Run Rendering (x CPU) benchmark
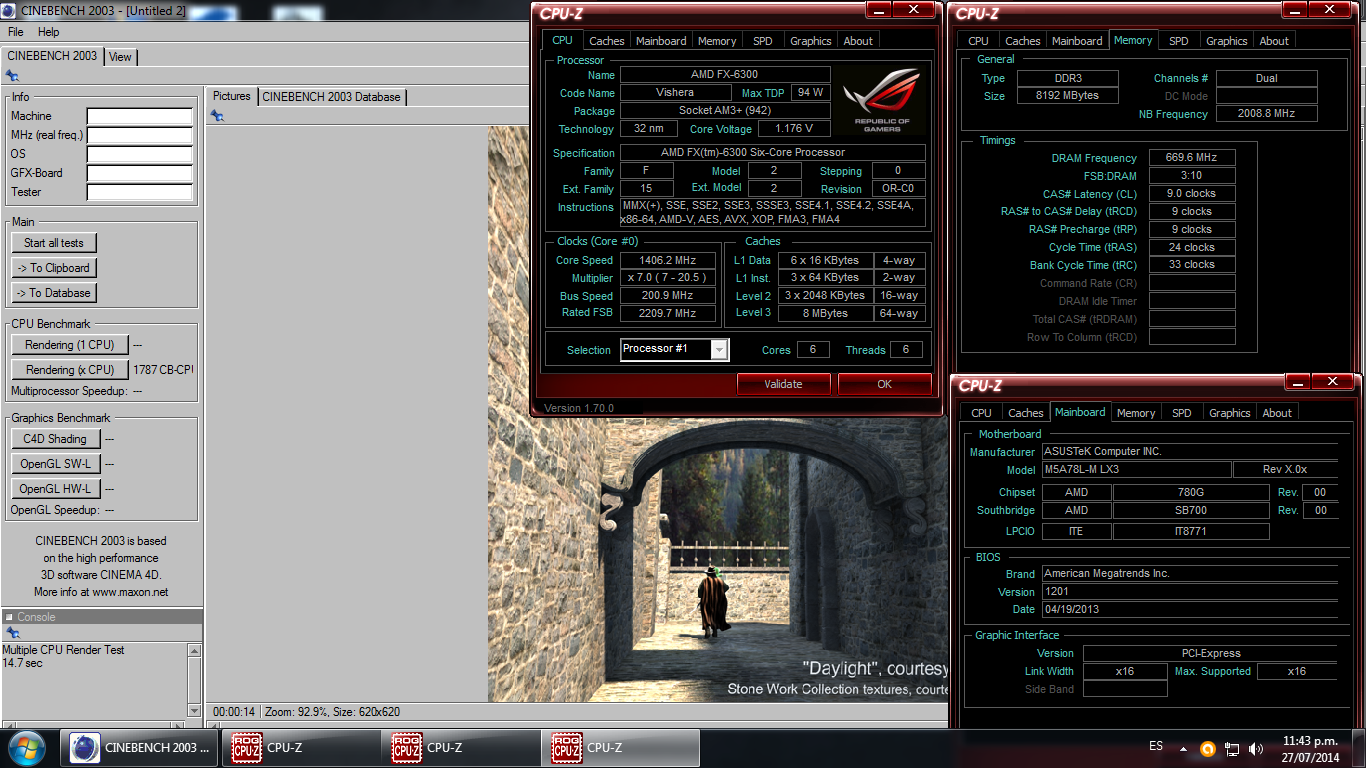This screenshot has width=1366, height=768. (x=70, y=370)
